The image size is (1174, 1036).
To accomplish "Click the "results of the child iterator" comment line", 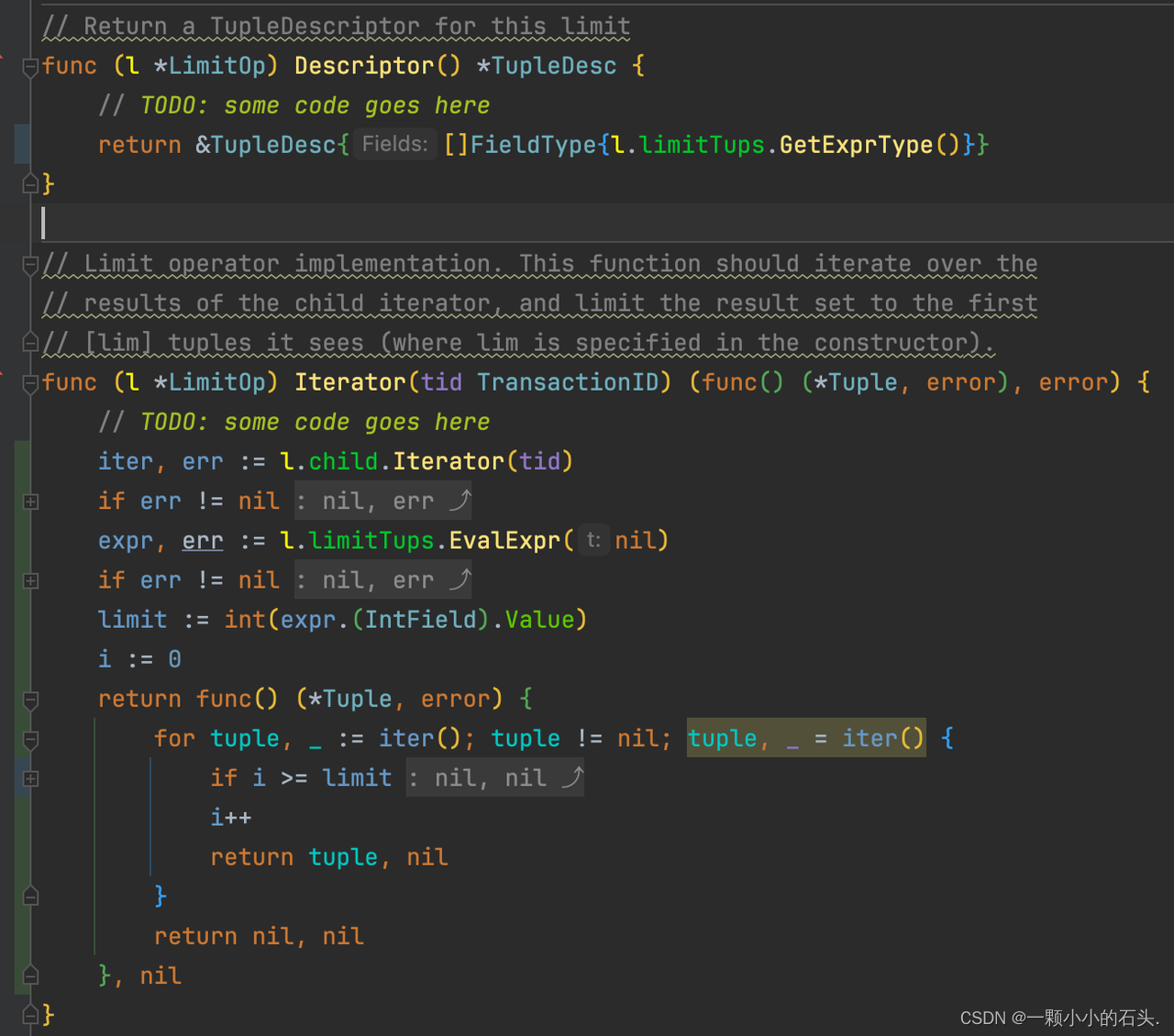I will pos(540,303).
